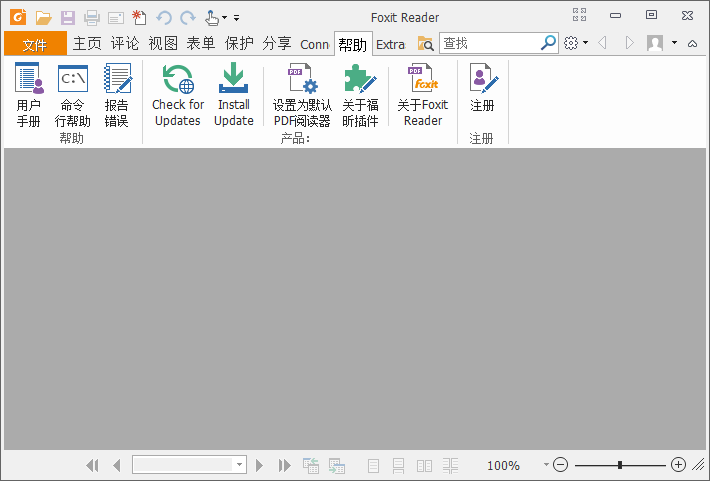The image size is (710, 481).
Task: Open the 文件 file menu
Action: click(35, 44)
